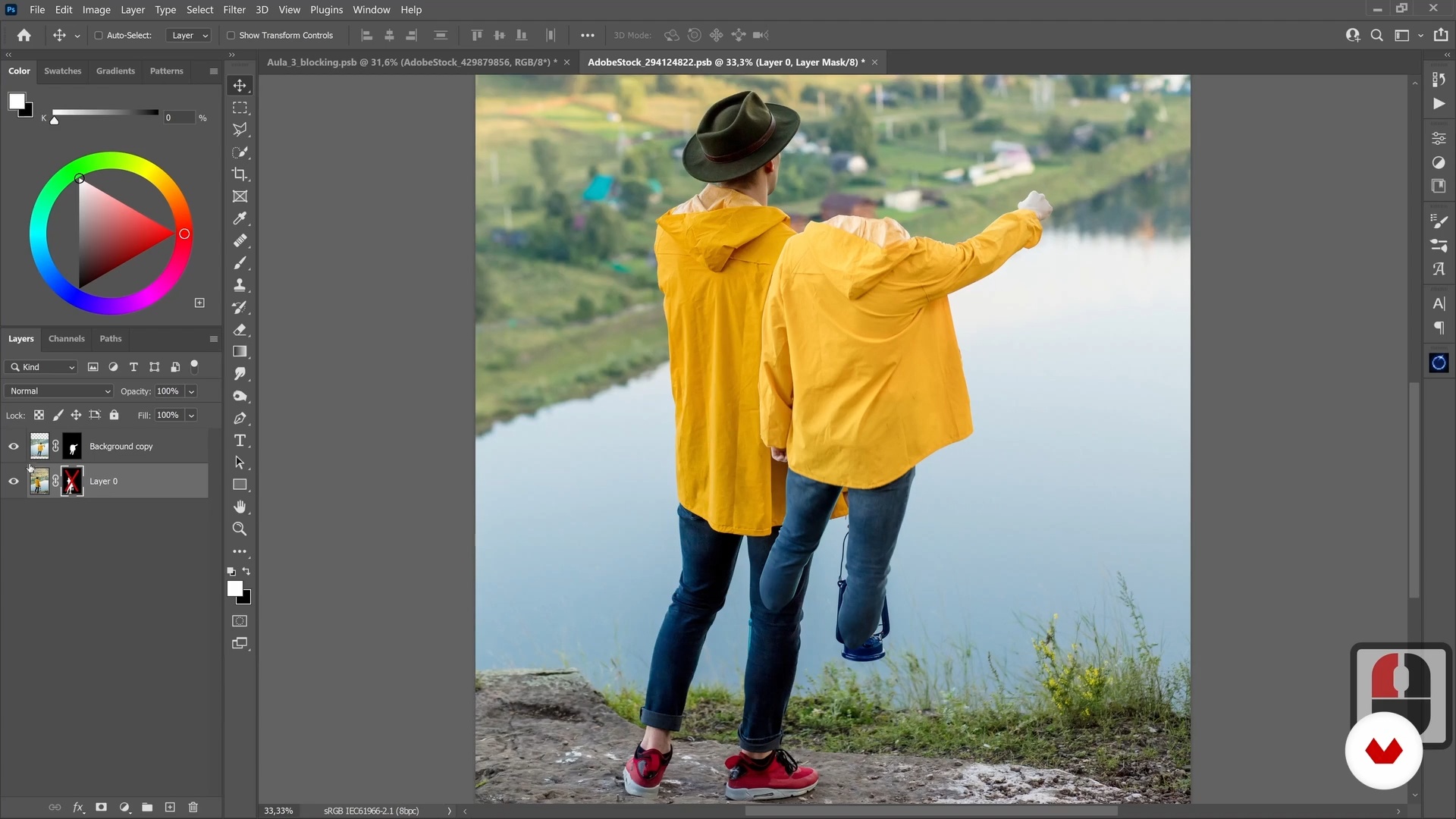Delete layer using trash icon
This screenshot has height=819, width=1456.
click(193, 807)
